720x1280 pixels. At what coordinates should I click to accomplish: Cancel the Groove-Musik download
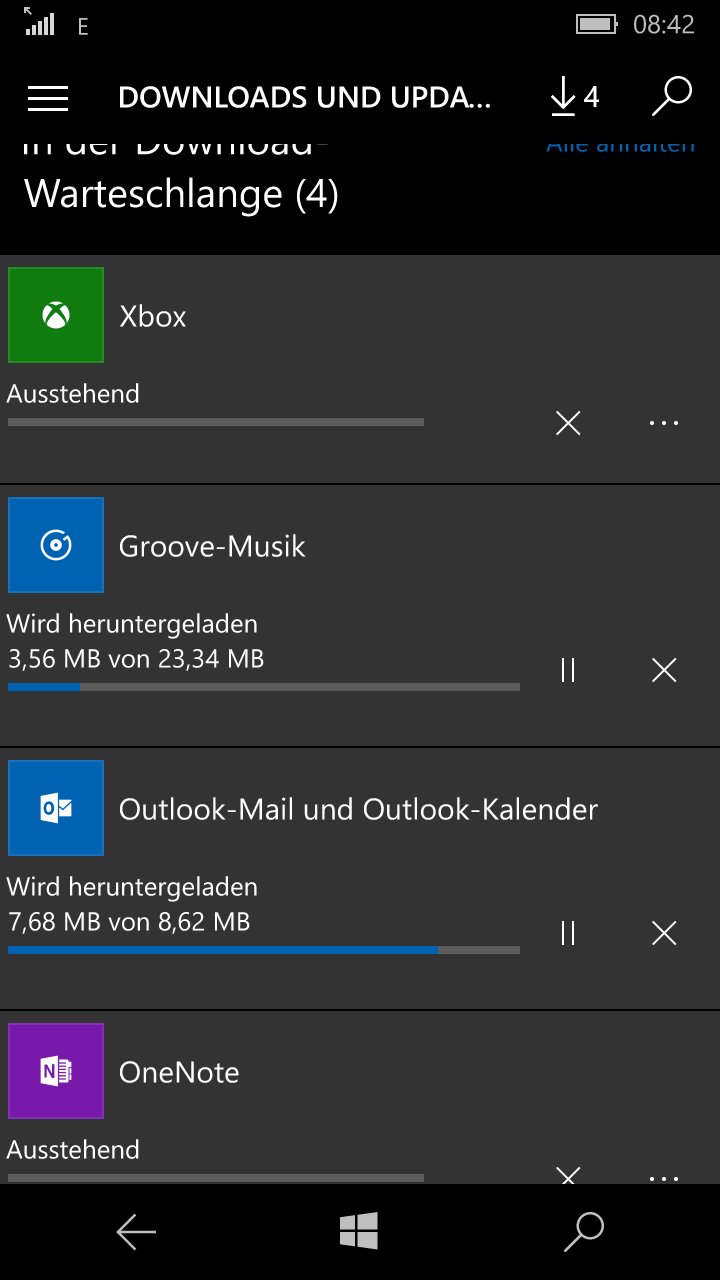[664, 670]
